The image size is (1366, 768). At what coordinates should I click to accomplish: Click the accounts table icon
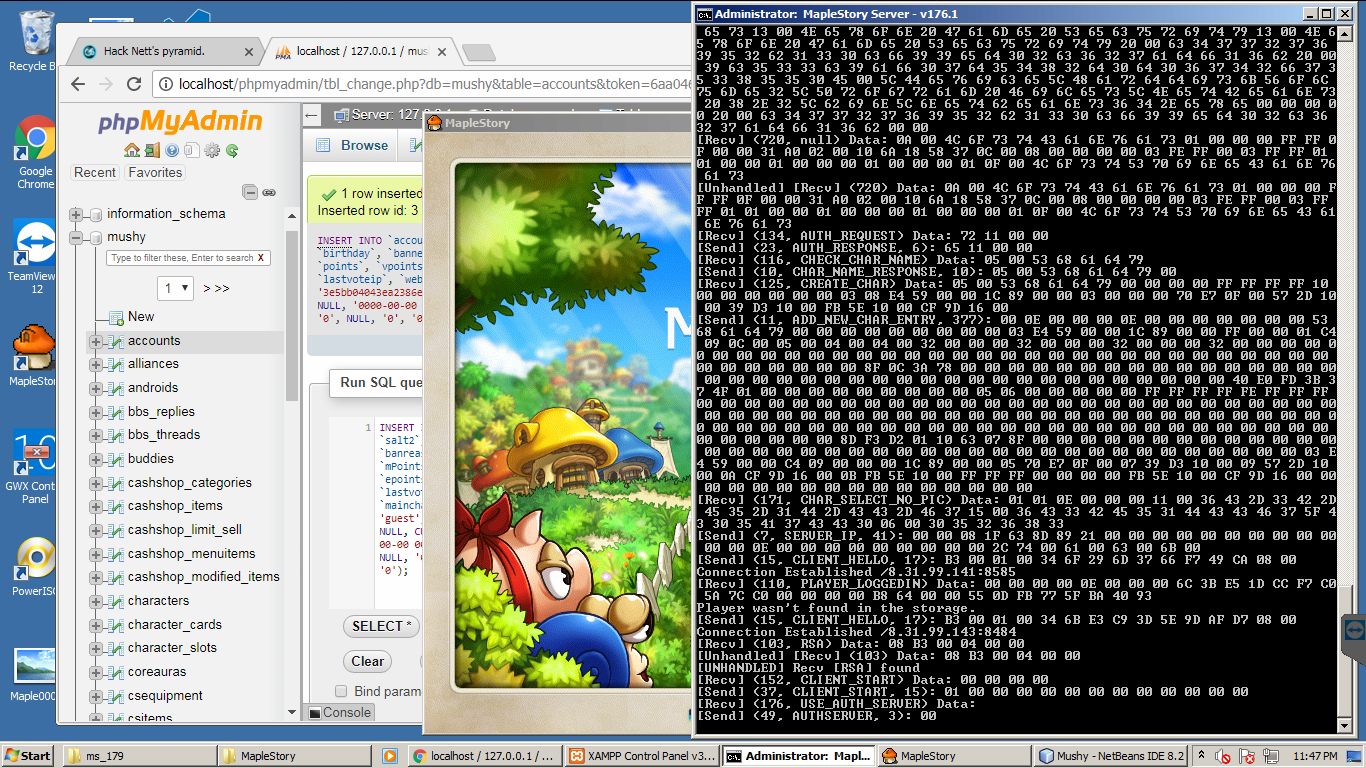(x=116, y=341)
